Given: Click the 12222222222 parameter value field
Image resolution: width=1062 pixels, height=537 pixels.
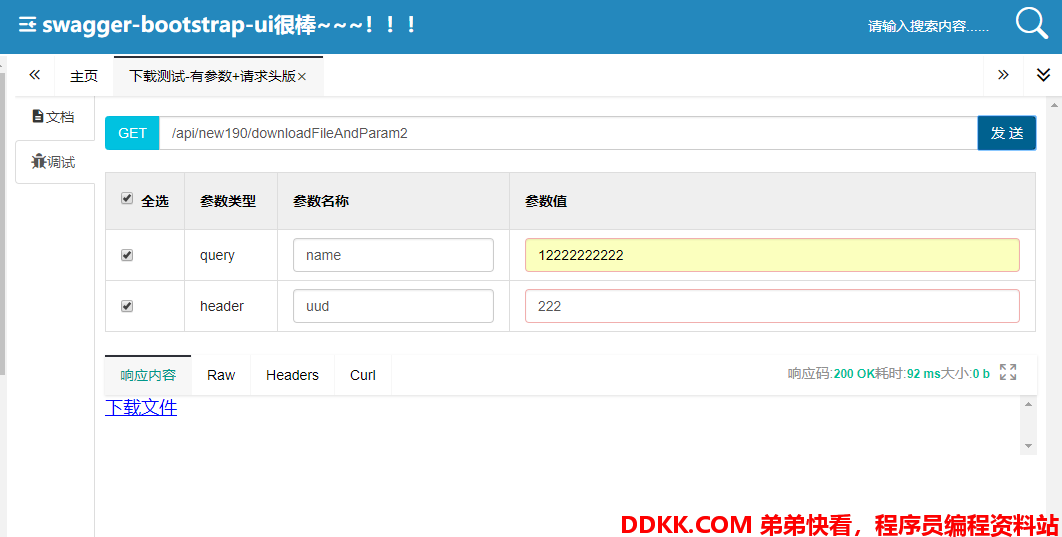Looking at the screenshot, I should coord(772,255).
